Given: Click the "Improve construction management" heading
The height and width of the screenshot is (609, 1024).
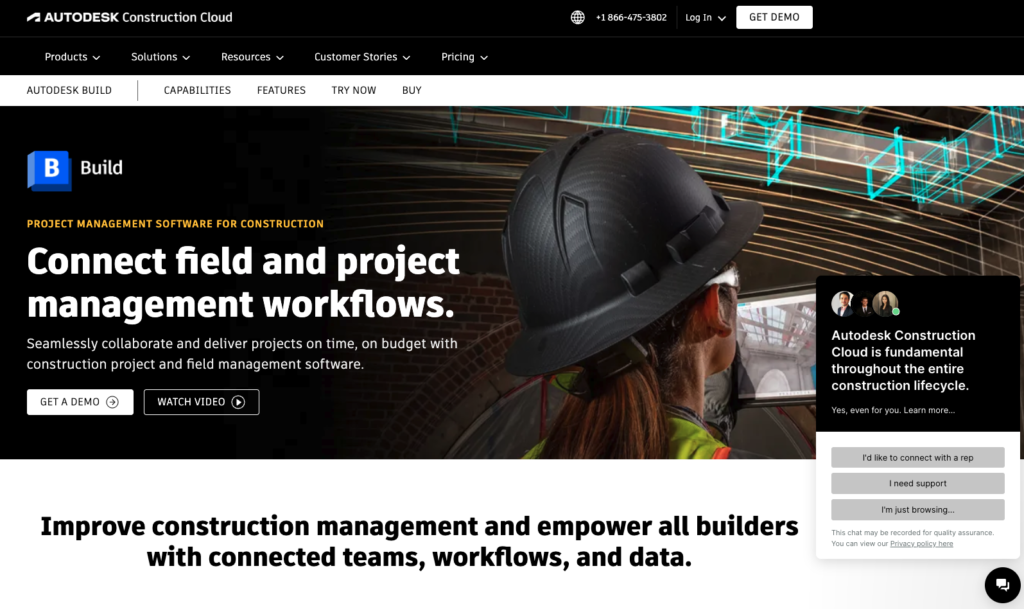Looking at the screenshot, I should click(x=419, y=541).
